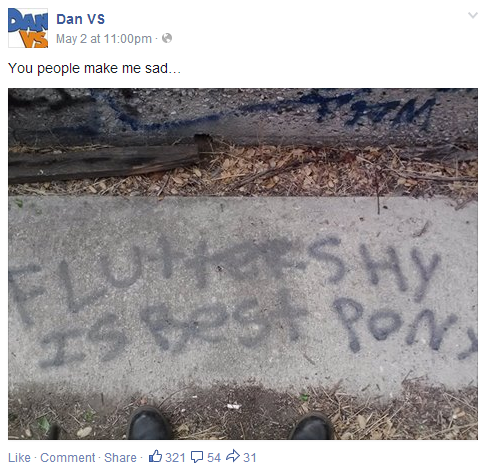This screenshot has height=468, width=484.
Task: Show the 54 comments
Action: pyautogui.click(x=214, y=458)
